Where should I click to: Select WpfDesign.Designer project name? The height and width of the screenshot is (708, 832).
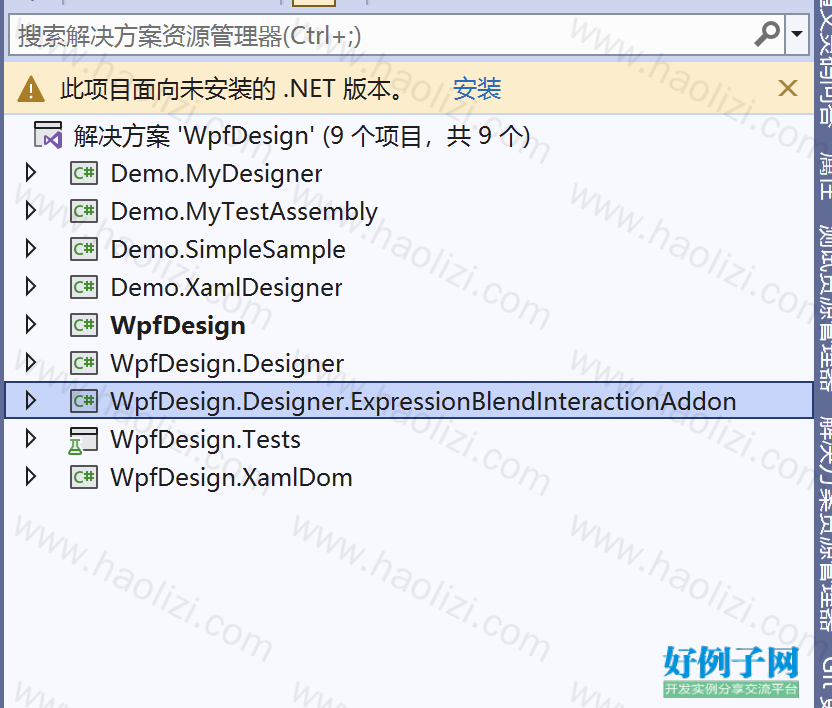tap(227, 364)
